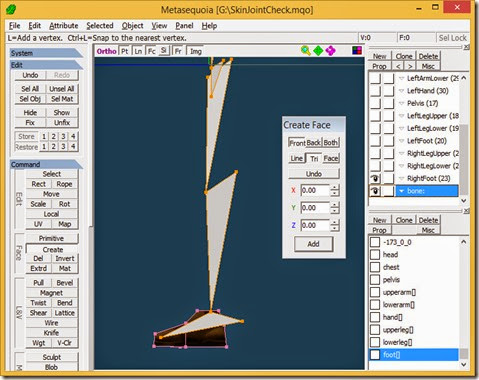479x380 pixels.
Task: Open the View menu
Action: coord(159,26)
